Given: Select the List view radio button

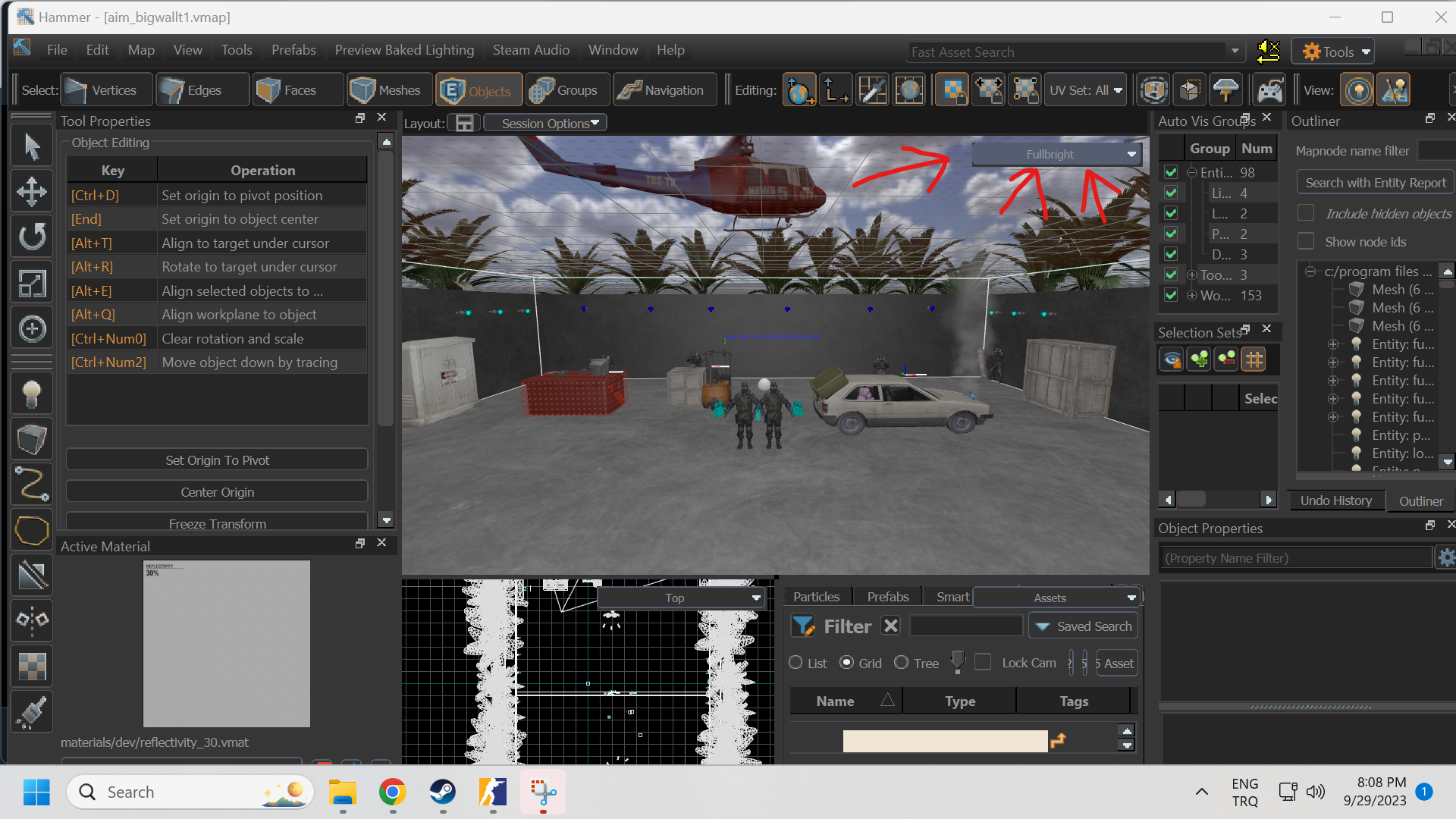Looking at the screenshot, I should (795, 663).
